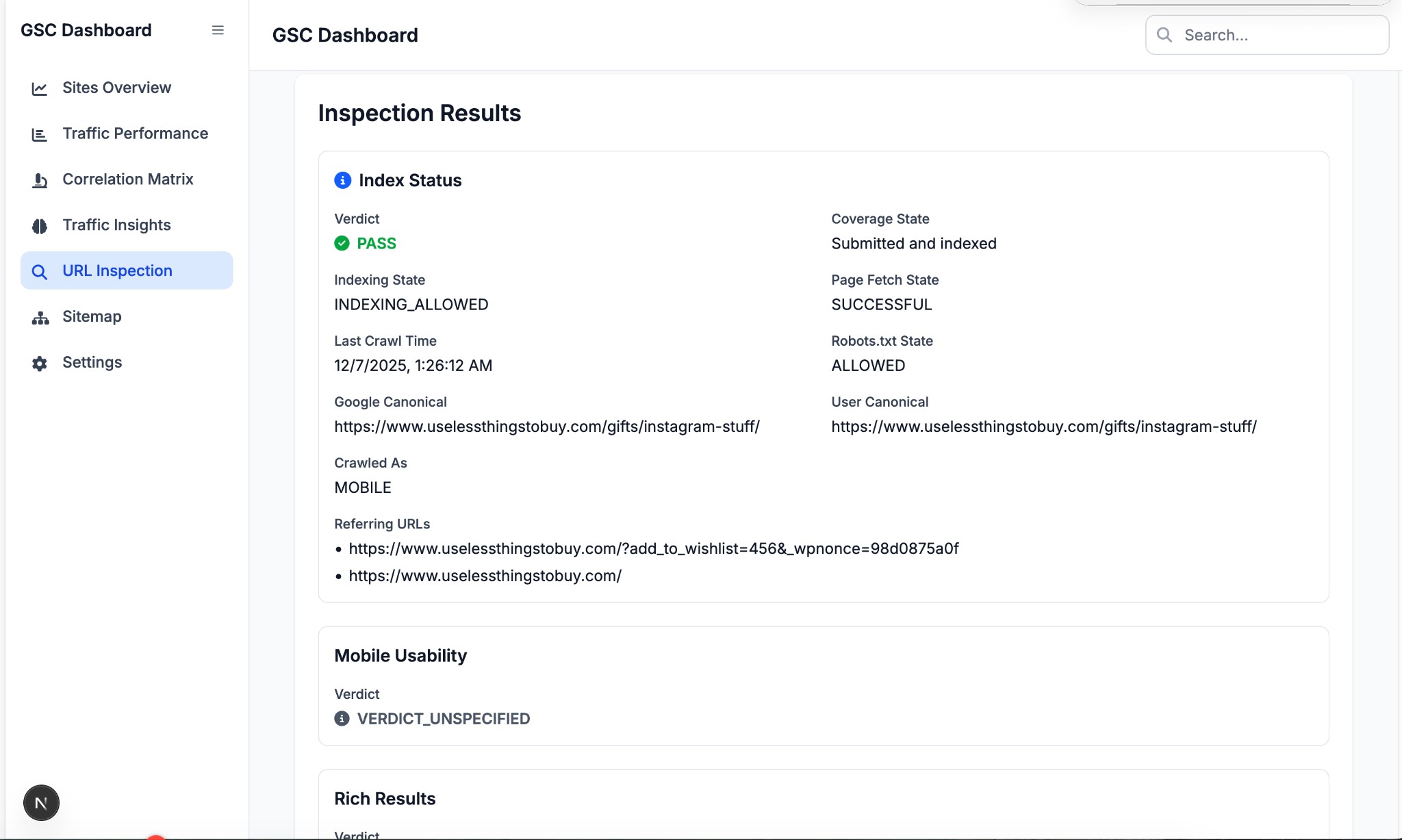Open Settings from the sidebar
The image size is (1402, 840).
pyautogui.click(x=127, y=362)
